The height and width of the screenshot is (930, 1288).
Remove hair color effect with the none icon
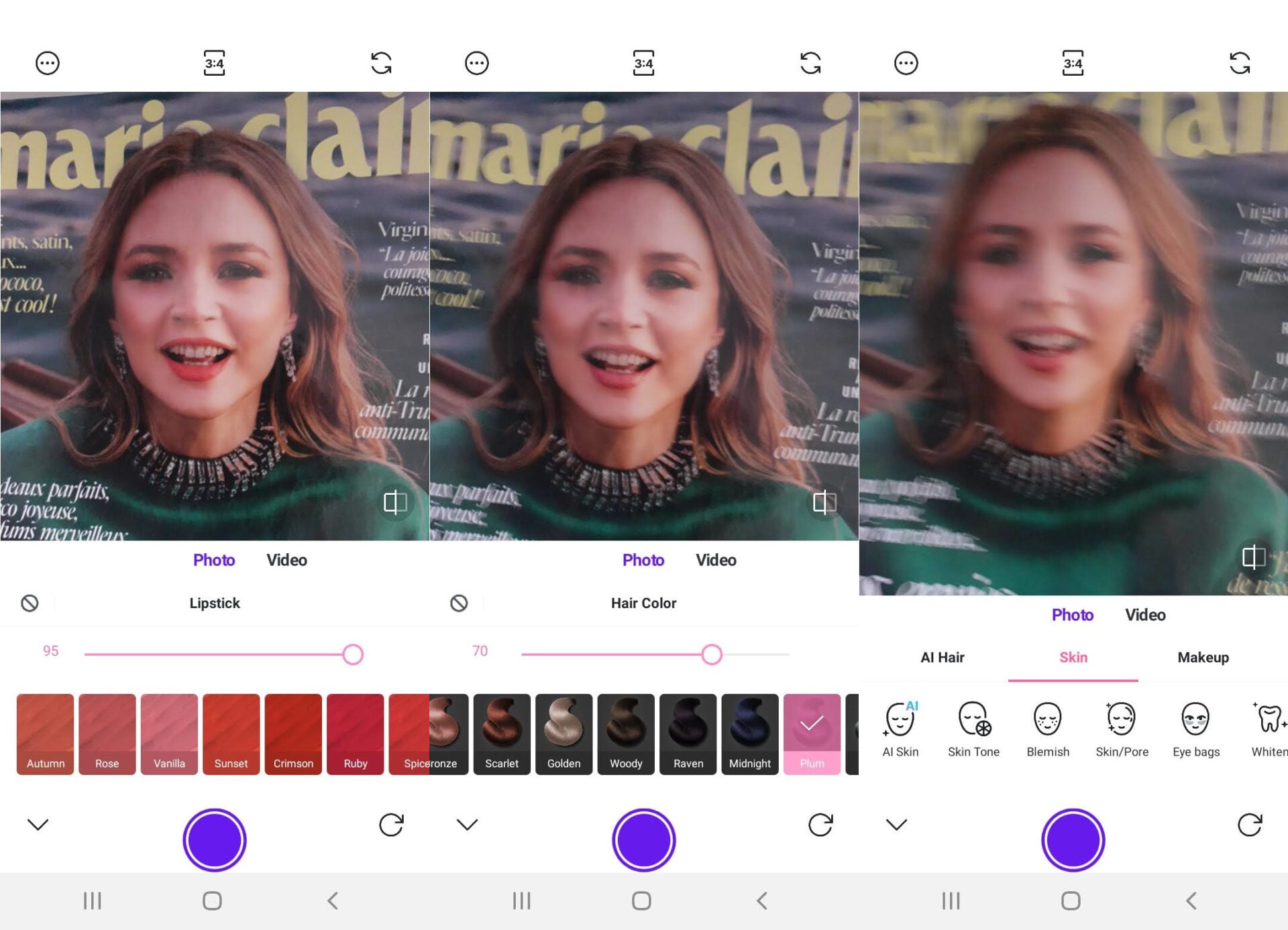coord(459,603)
